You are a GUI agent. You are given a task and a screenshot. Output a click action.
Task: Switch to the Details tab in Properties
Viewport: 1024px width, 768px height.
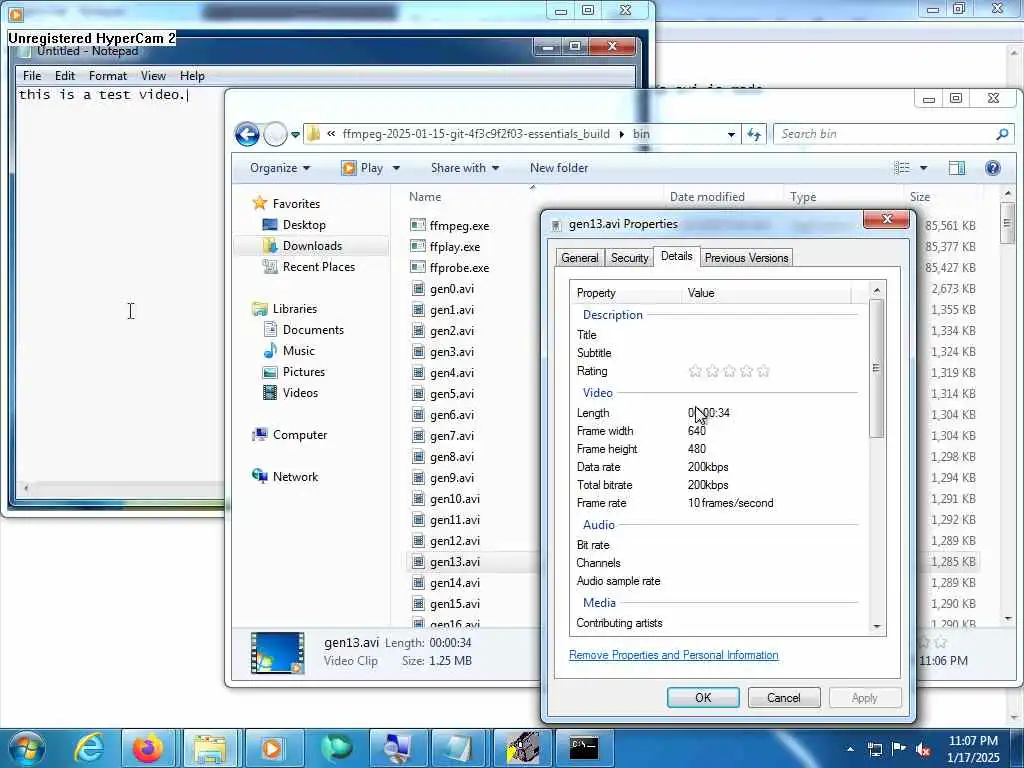[x=677, y=256]
